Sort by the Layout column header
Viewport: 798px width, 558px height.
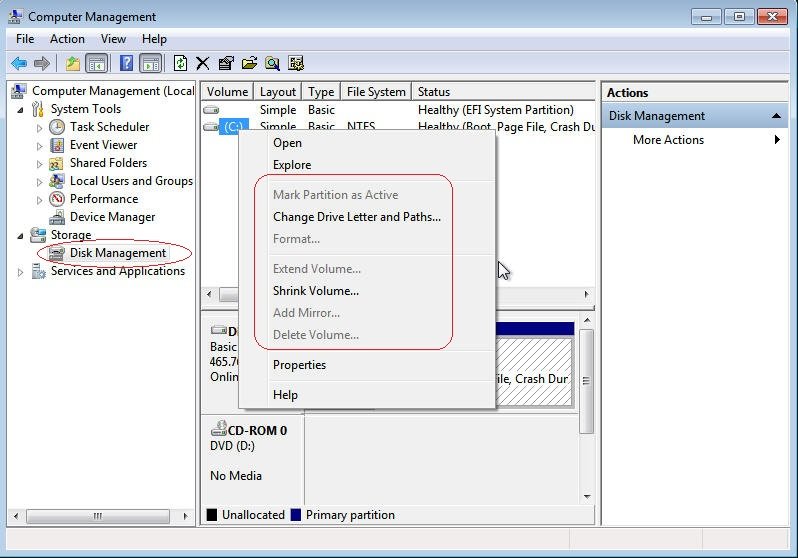277,92
